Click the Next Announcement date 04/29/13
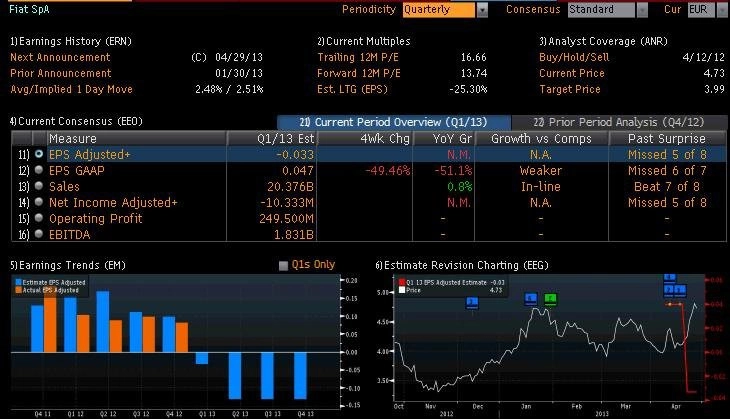 (x=239, y=57)
